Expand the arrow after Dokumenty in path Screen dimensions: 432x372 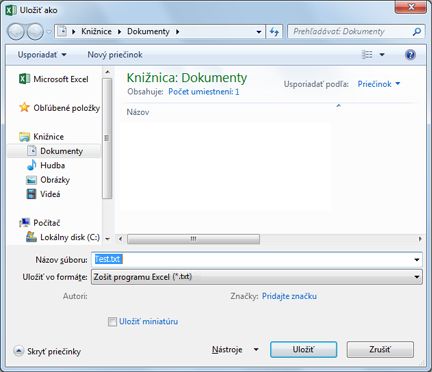click(178, 32)
